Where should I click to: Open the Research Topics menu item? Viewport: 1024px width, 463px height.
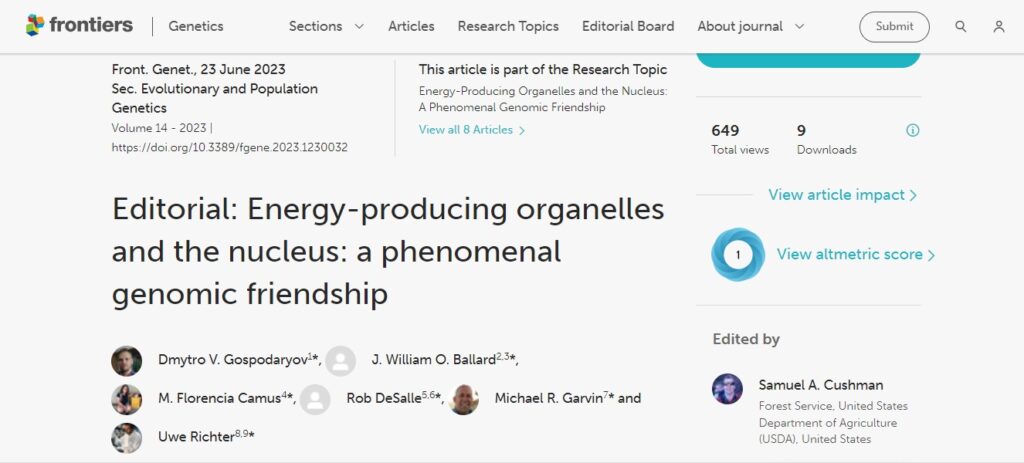[508, 26]
